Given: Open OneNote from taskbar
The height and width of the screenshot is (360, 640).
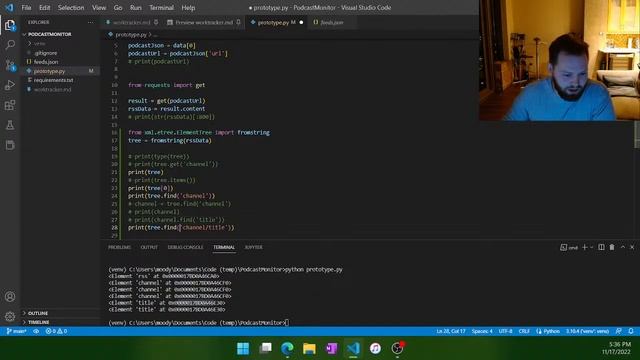Looking at the screenshot, I should tap(331, 348).
